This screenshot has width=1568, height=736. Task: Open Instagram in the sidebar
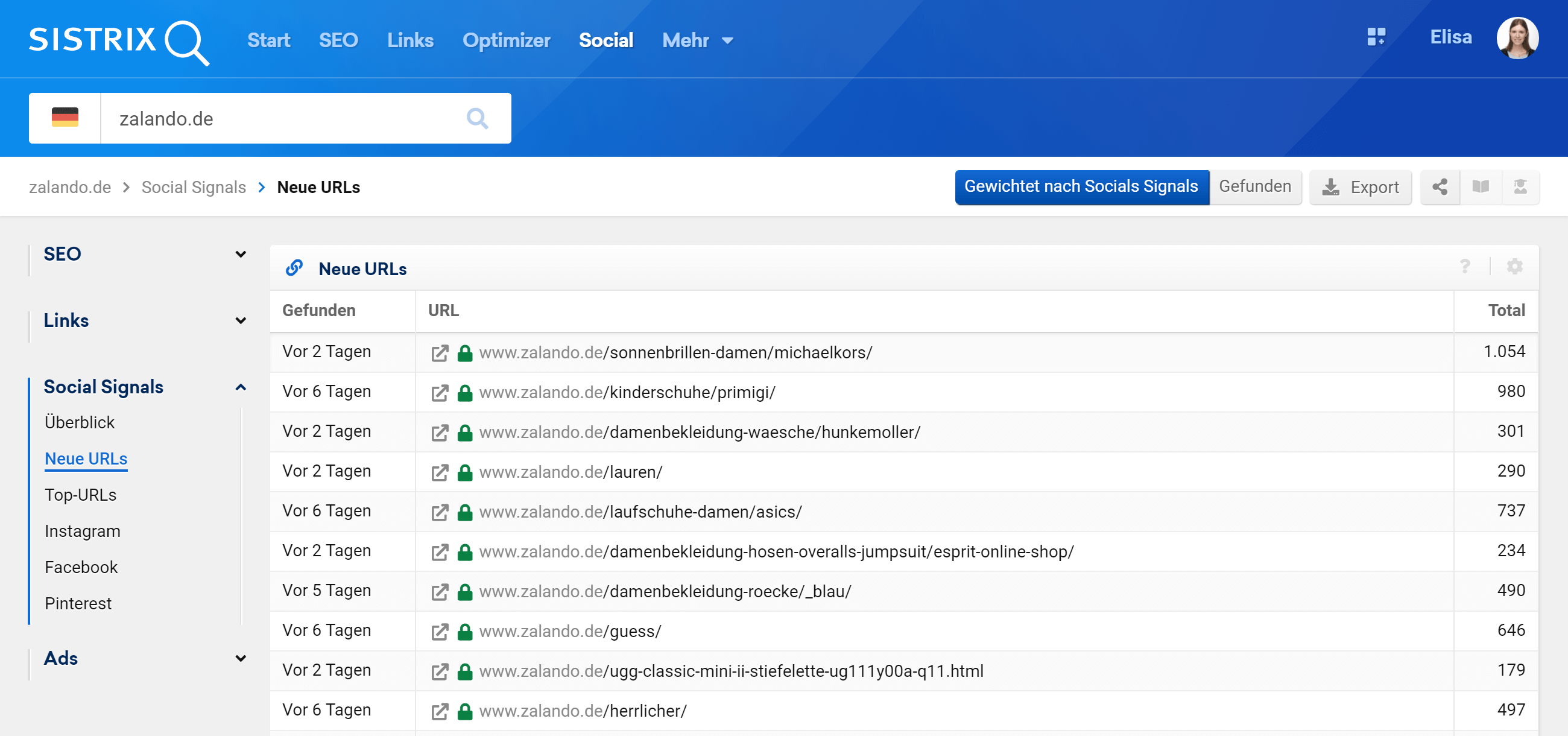(x=83, y=531)
